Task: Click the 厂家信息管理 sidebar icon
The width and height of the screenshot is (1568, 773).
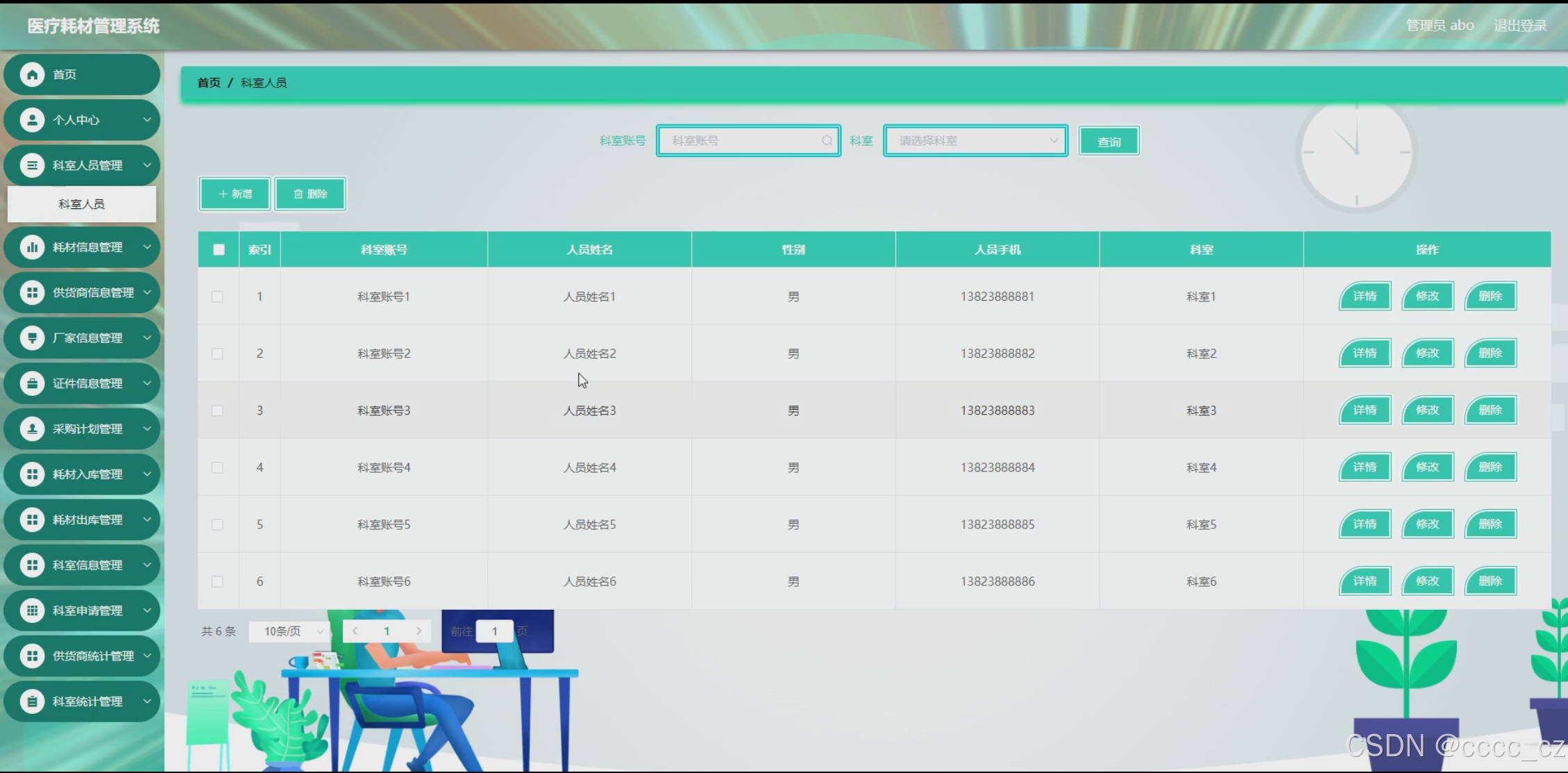Action: point(32,338)
